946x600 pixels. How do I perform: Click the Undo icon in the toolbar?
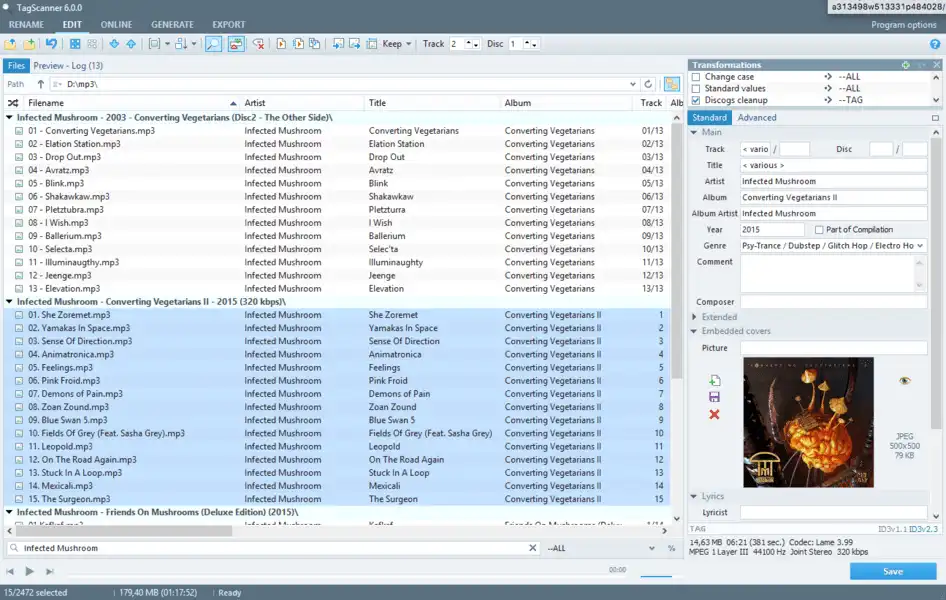coord(51,44)
